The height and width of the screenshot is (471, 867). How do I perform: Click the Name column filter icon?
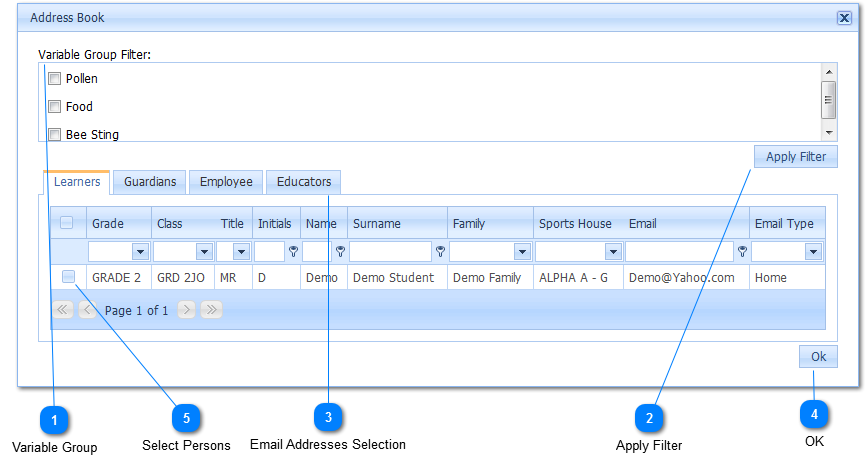pyautogui.click(x=340, y=252)
